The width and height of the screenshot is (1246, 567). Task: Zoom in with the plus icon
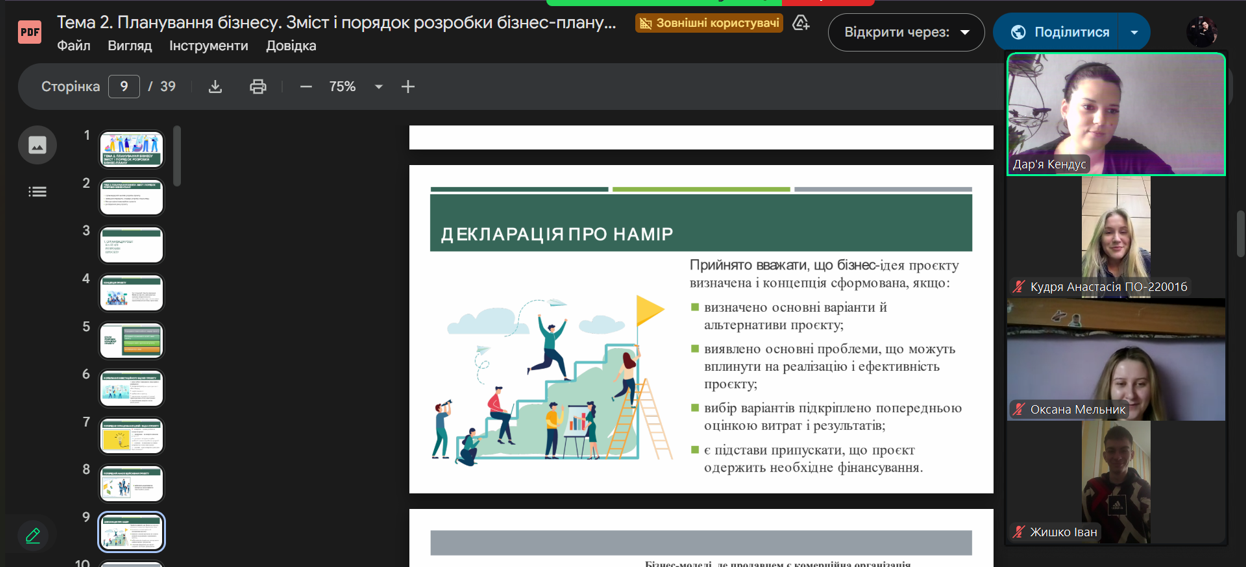(408, 87)
